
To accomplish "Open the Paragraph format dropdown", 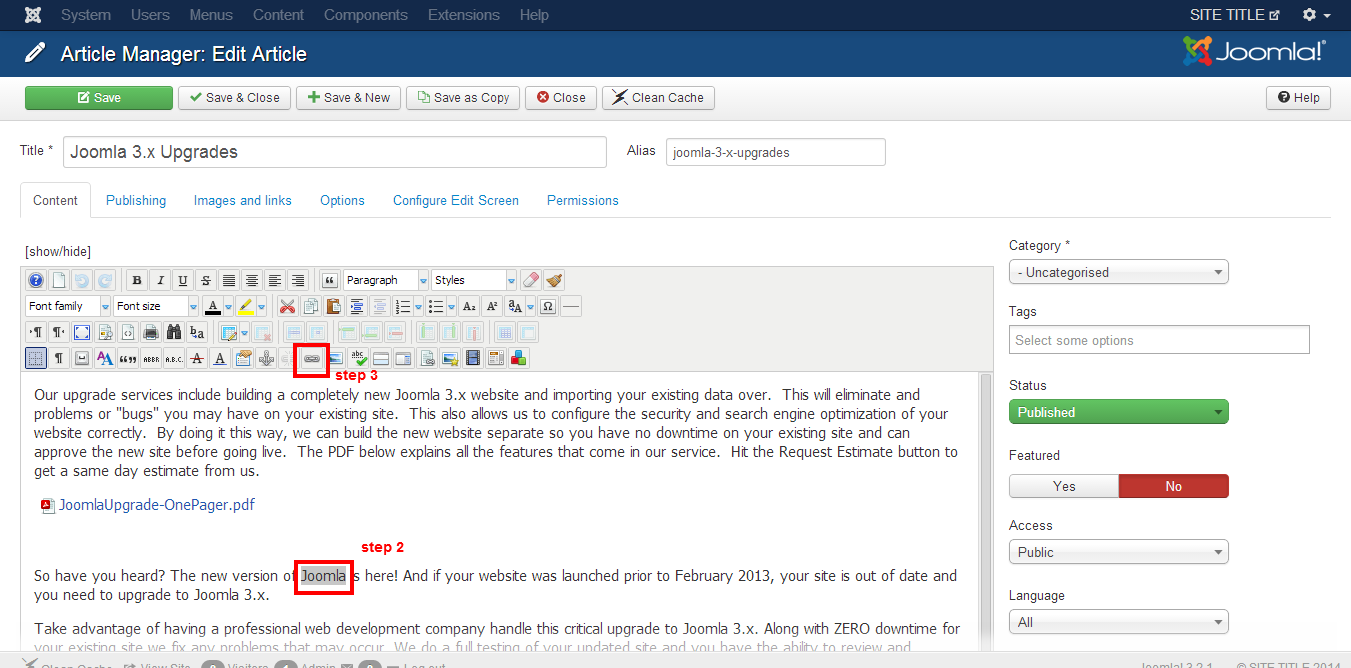I will click(386, 281).
